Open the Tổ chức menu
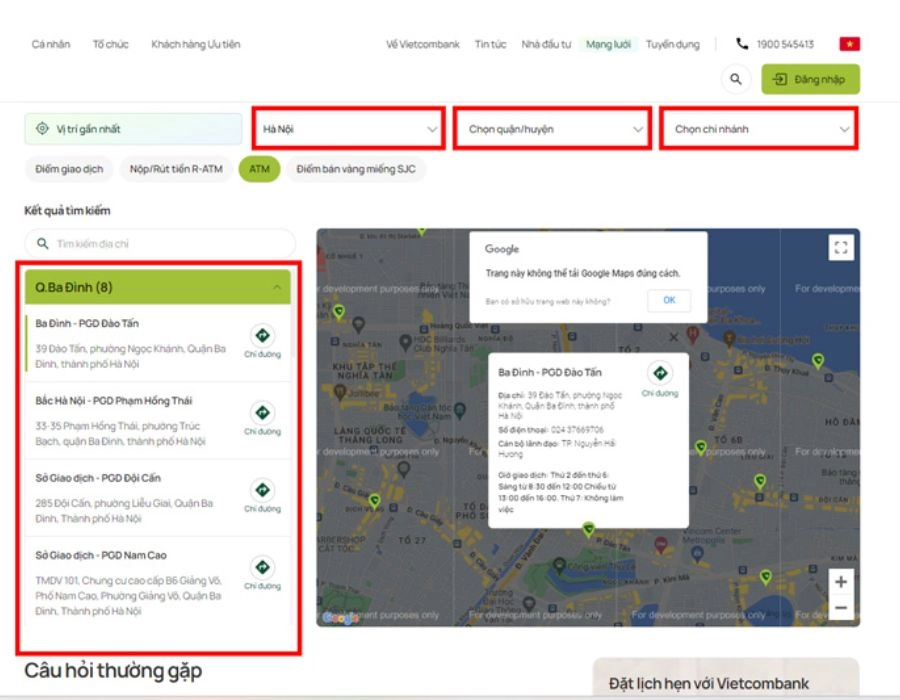Screen dimensions: 900x700 (111, 44)
